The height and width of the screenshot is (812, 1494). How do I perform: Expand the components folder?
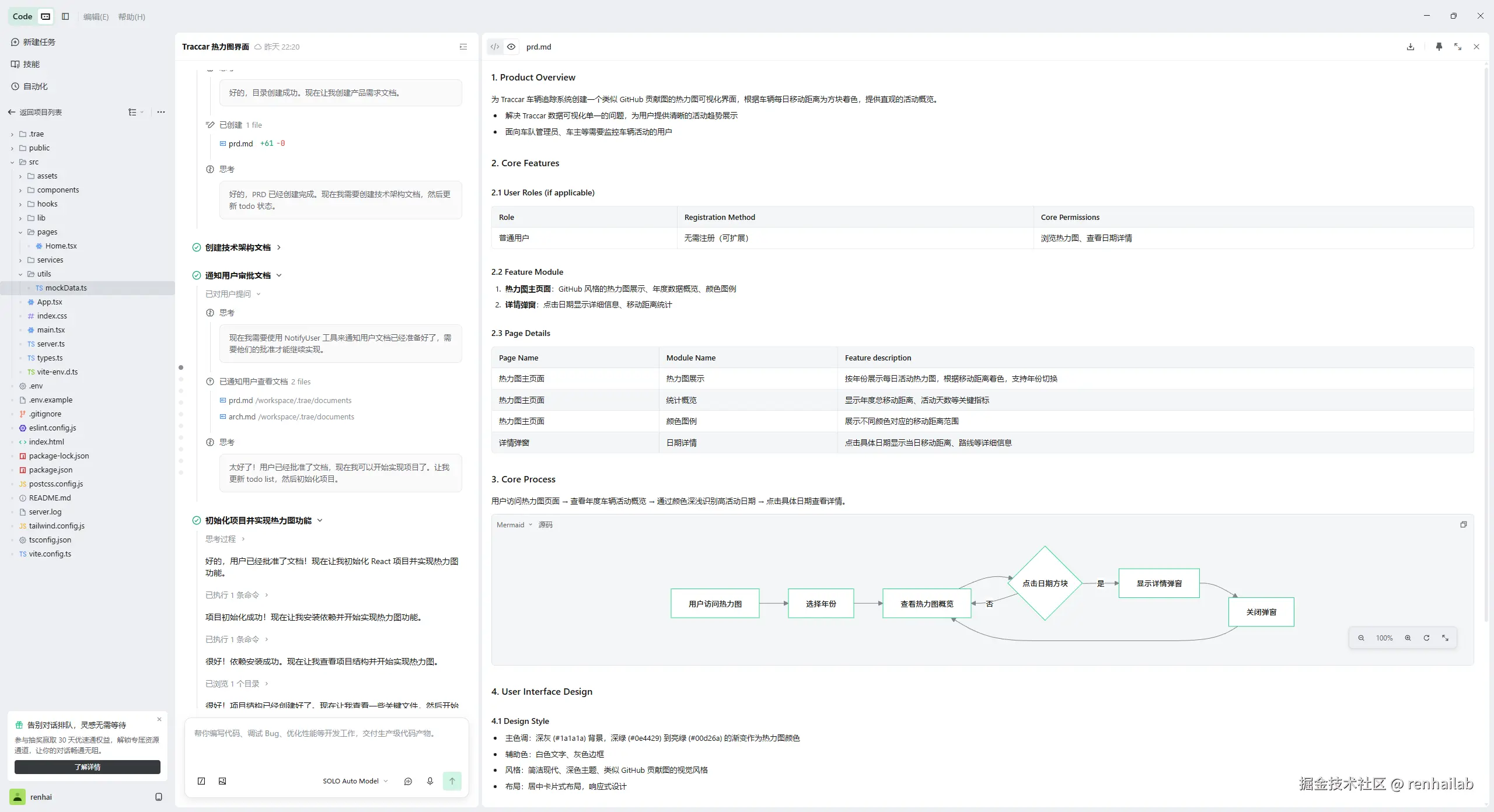(58, 190)
